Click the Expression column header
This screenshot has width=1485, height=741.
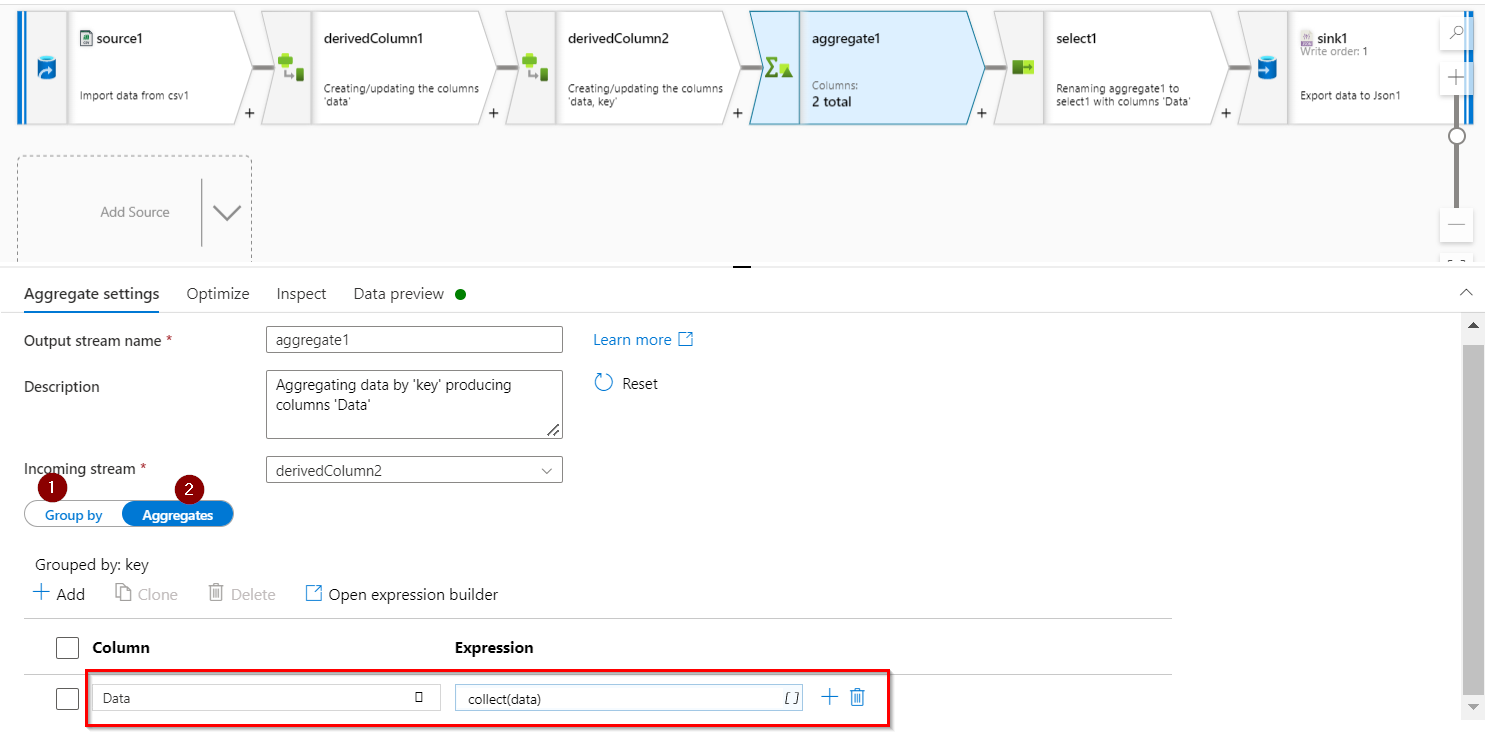tap(494, 647)
